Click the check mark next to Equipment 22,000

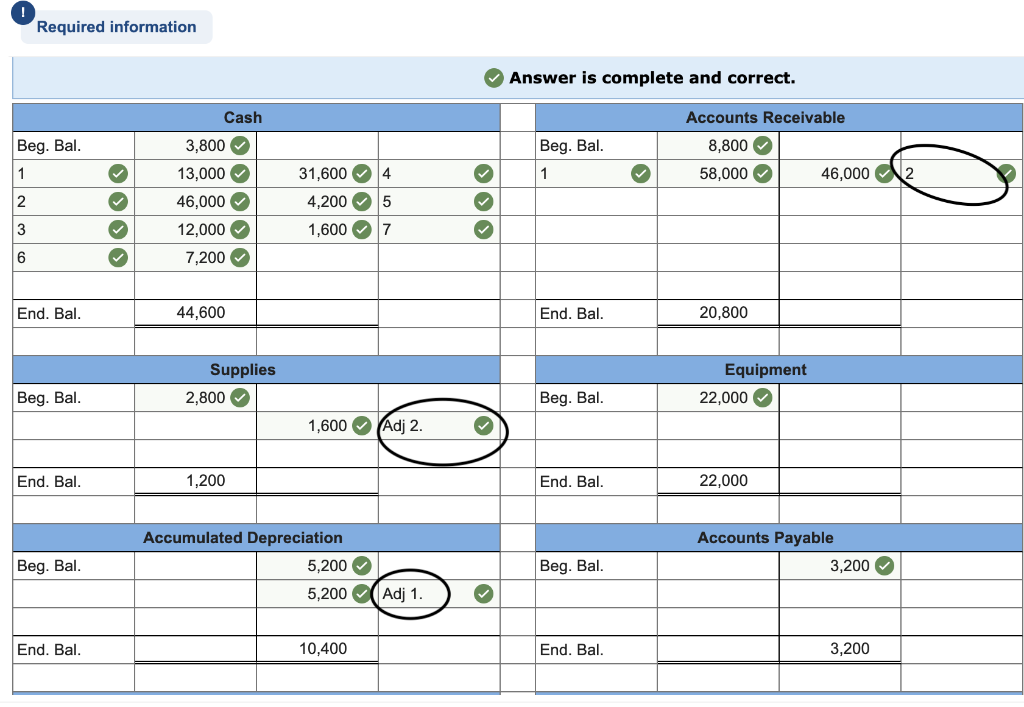763,398
